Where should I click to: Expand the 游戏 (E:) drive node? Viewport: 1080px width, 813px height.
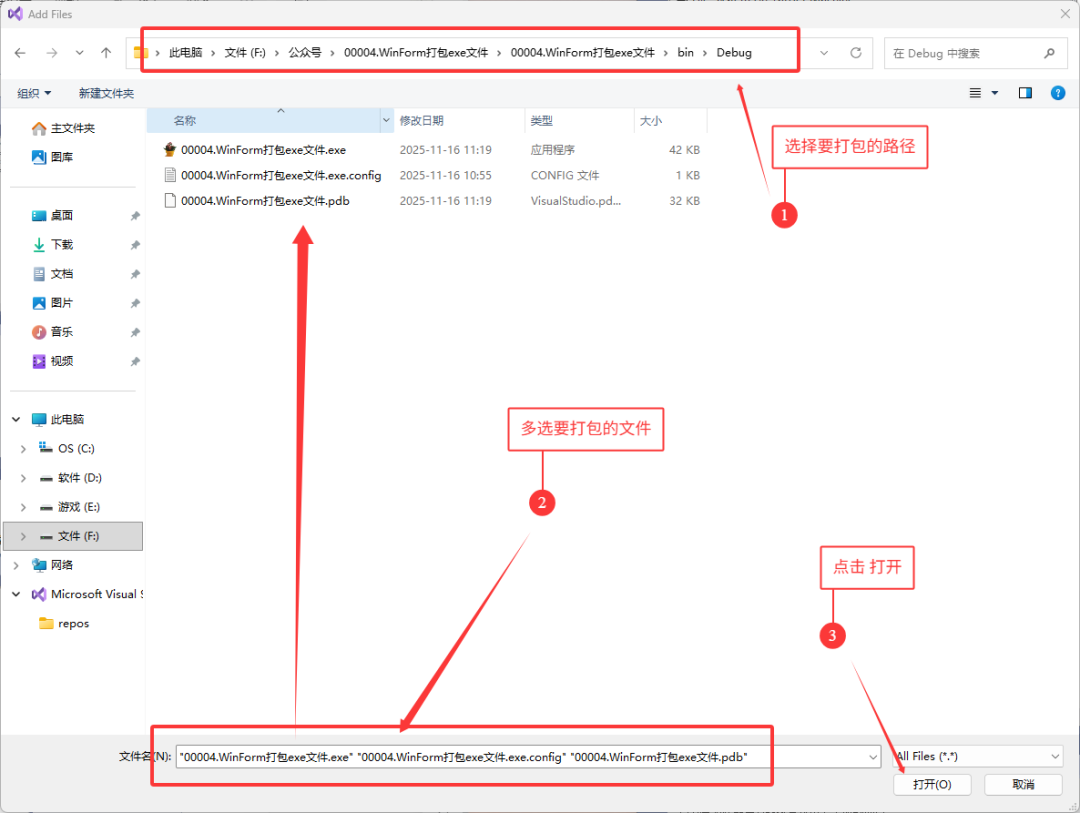23,507
